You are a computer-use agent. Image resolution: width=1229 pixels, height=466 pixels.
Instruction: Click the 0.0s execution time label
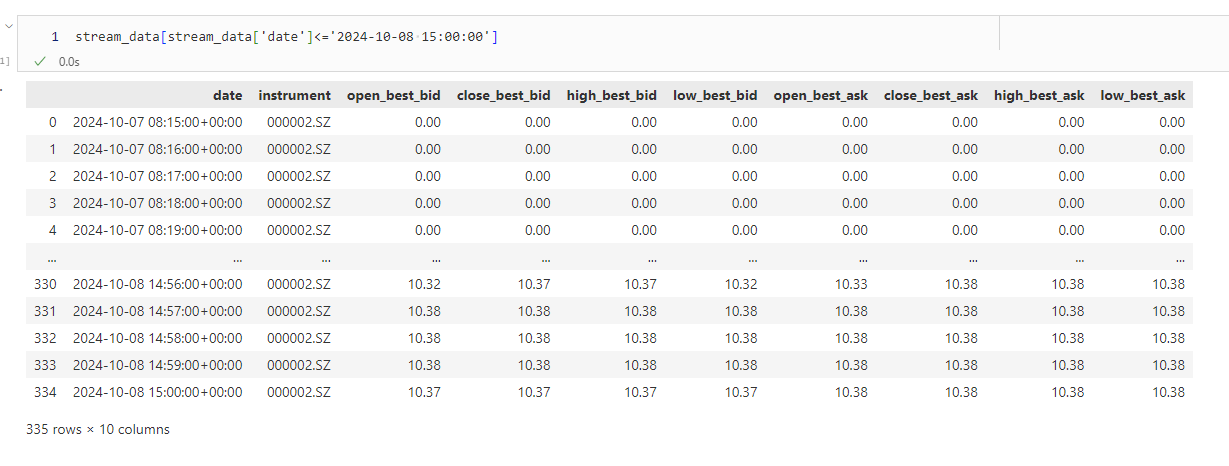[69, 62]
